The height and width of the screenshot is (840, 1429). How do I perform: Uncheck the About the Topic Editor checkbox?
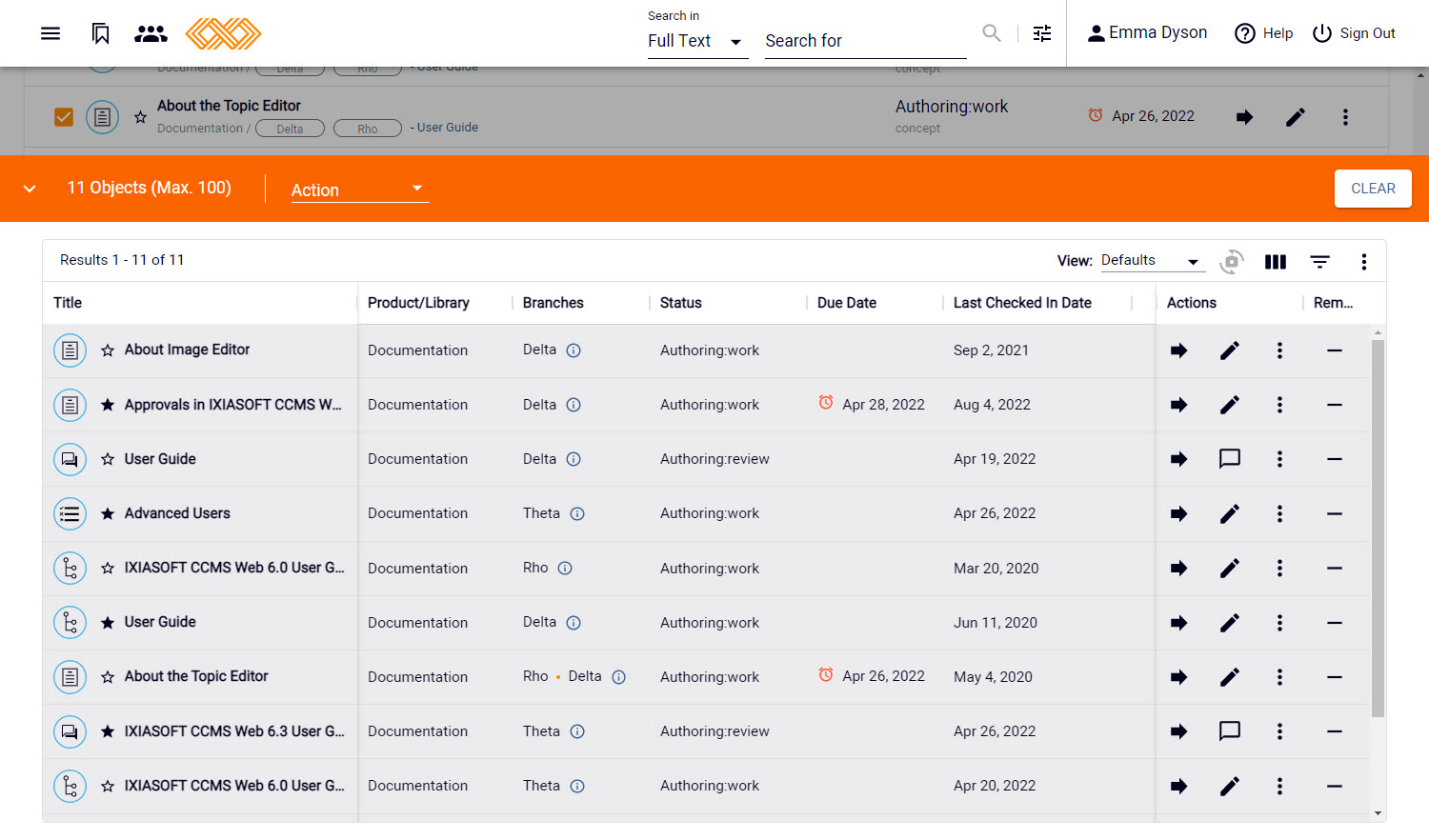pos(64,117)
